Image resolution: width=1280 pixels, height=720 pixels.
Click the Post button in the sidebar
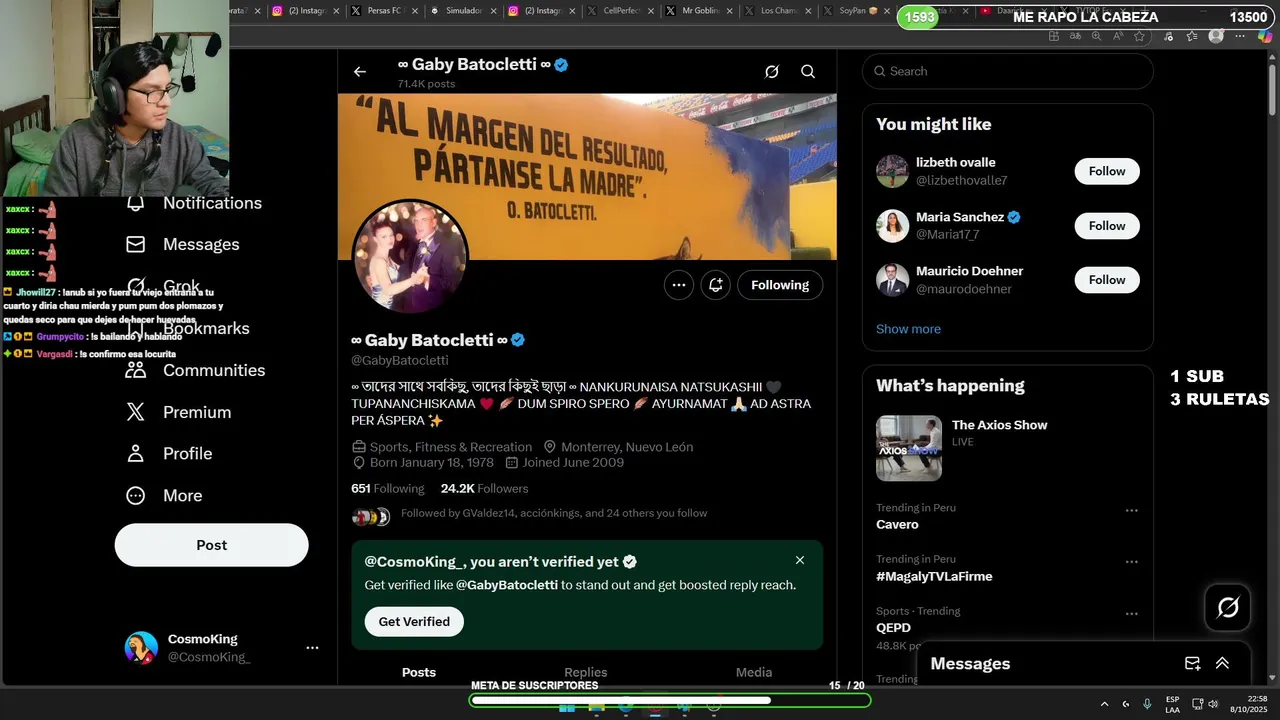click(x=211, y=545)
